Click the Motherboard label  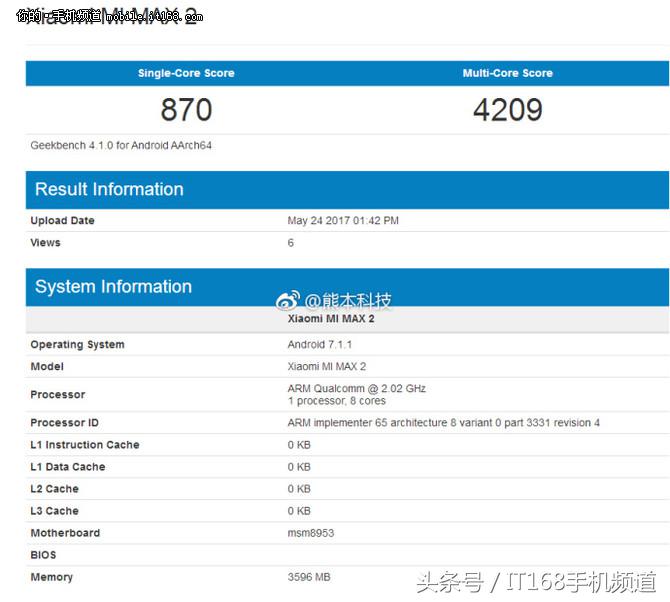pyautogui.click(x=65, y=533)
